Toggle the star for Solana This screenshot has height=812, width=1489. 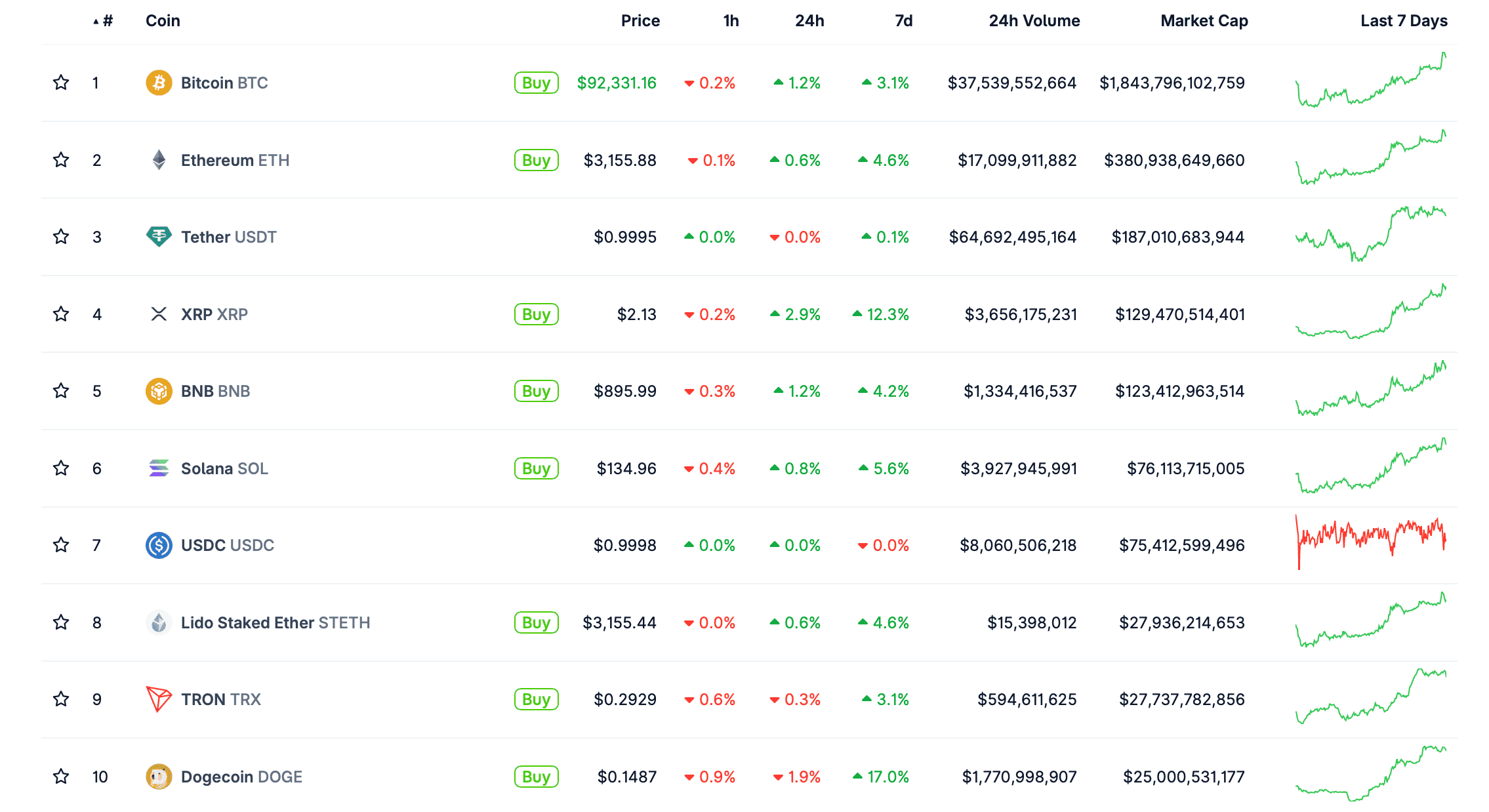point(61,468)
